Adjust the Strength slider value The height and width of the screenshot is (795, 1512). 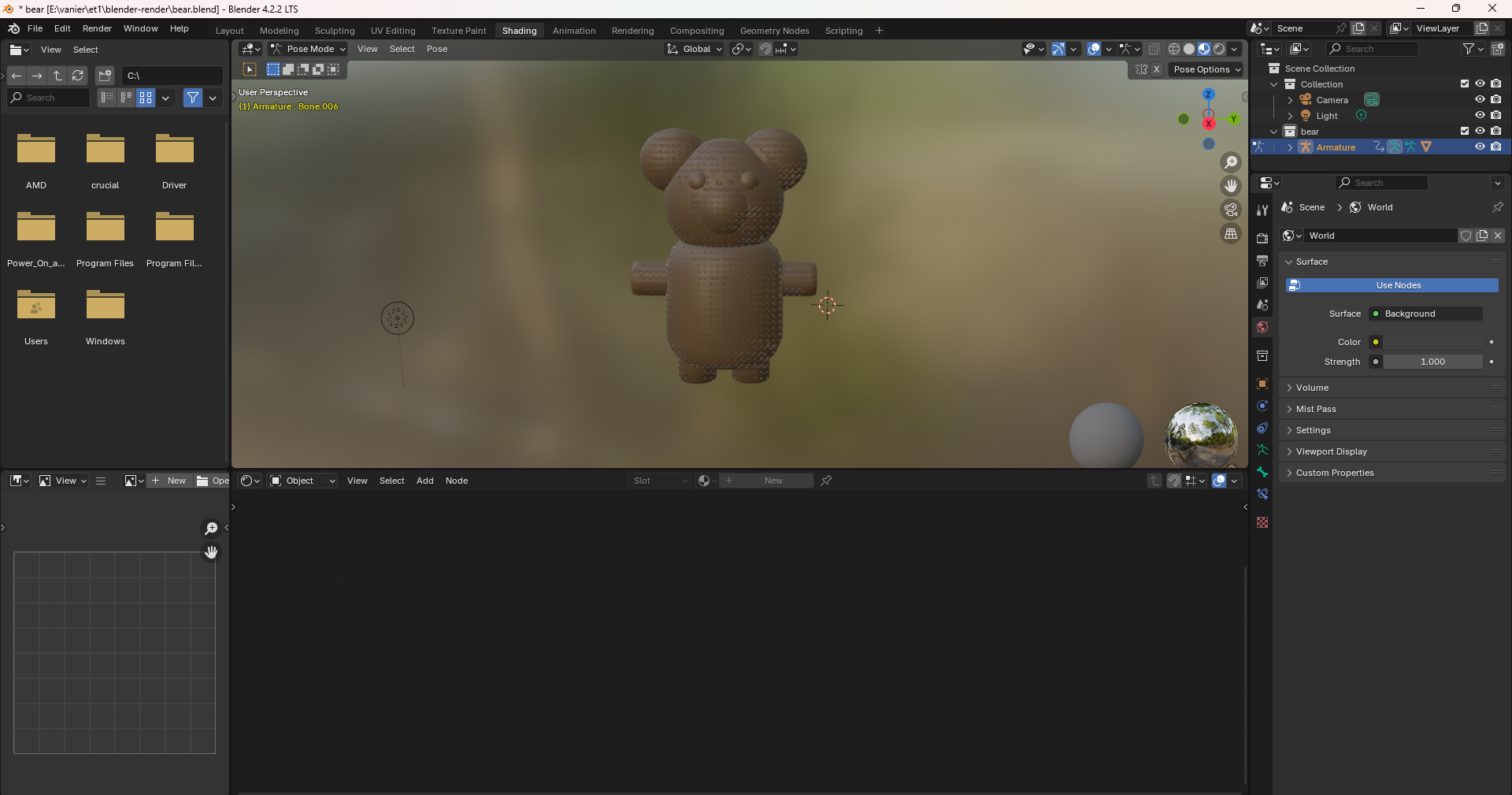click(x=1432, y=362)
